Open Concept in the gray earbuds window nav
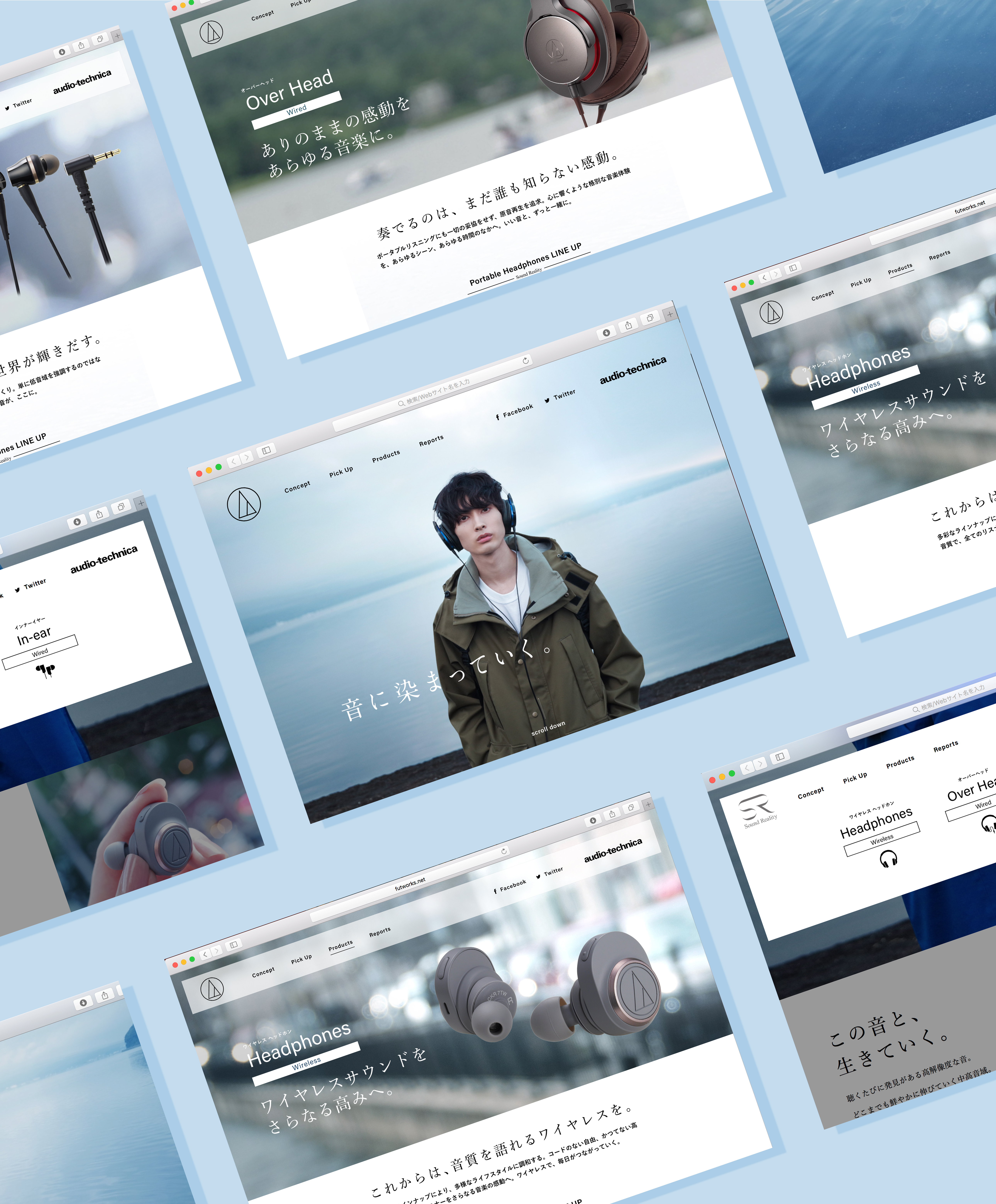 [263, 972]
